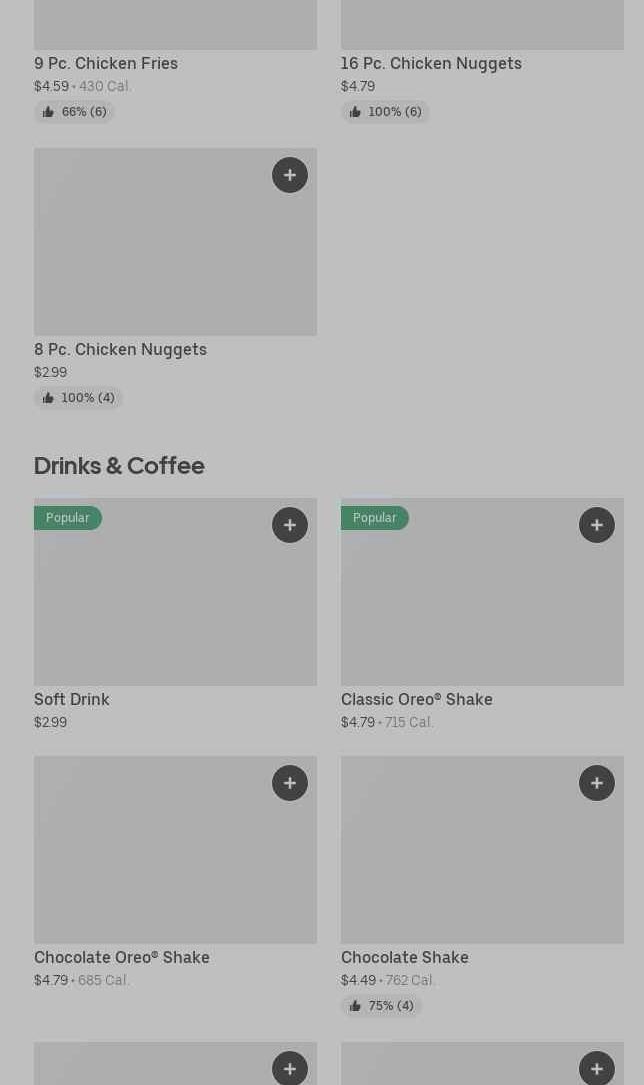Add Chocolate Oreo Shake with plus icon
The width and height of the screenshot is (644, 1085).
click(x=290, y=783)
